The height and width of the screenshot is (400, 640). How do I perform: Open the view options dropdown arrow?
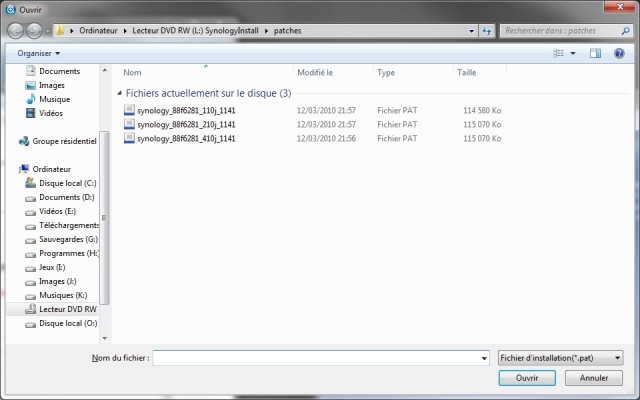tap(573, 53)
